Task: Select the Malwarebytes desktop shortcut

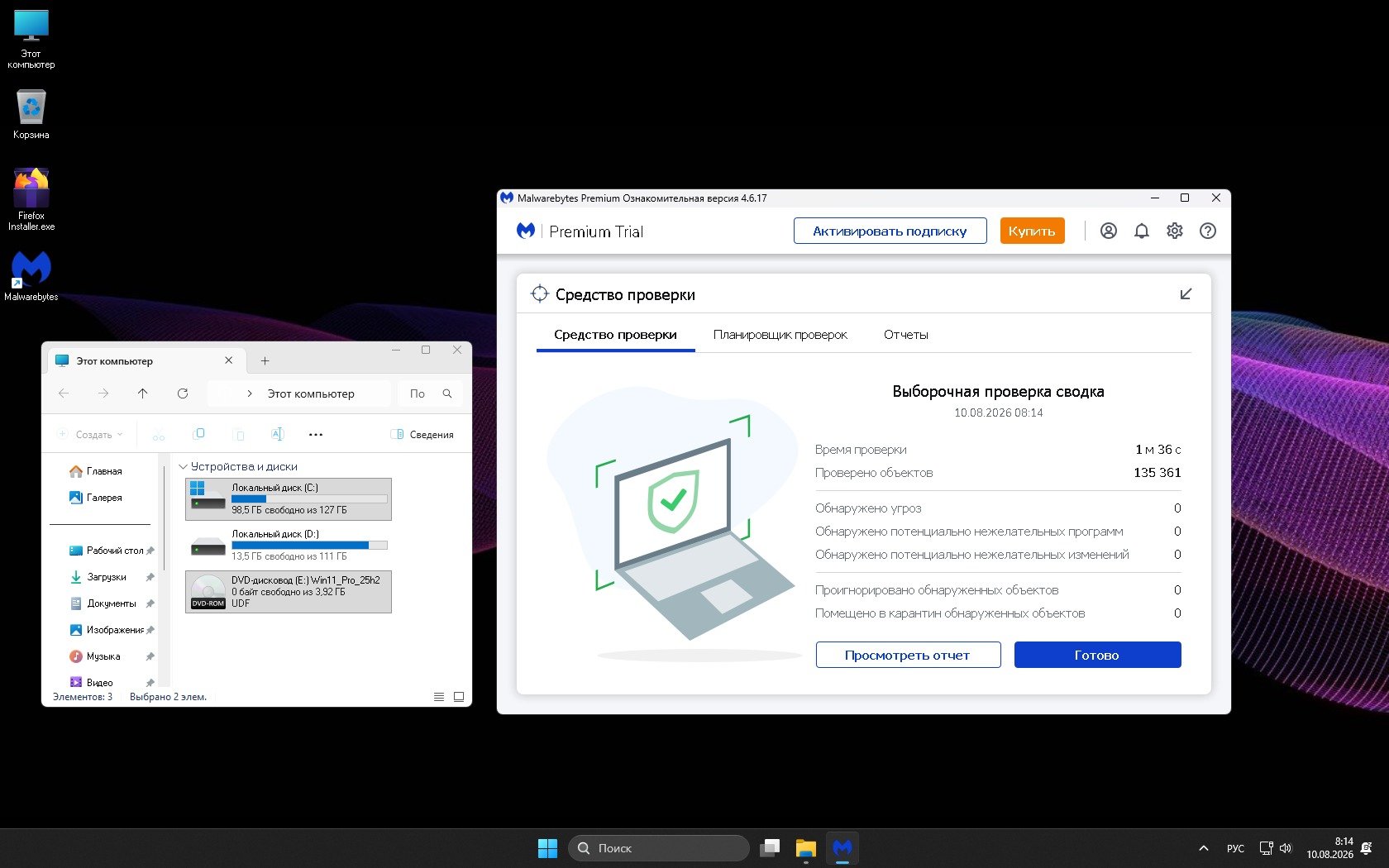Action: 31,276
